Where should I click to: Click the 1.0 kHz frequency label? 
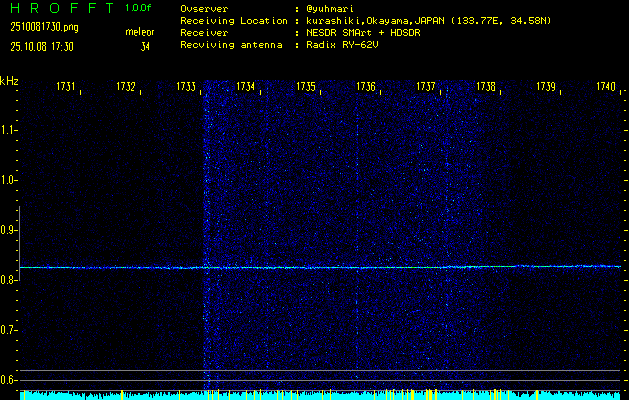[x=7, y=180]
